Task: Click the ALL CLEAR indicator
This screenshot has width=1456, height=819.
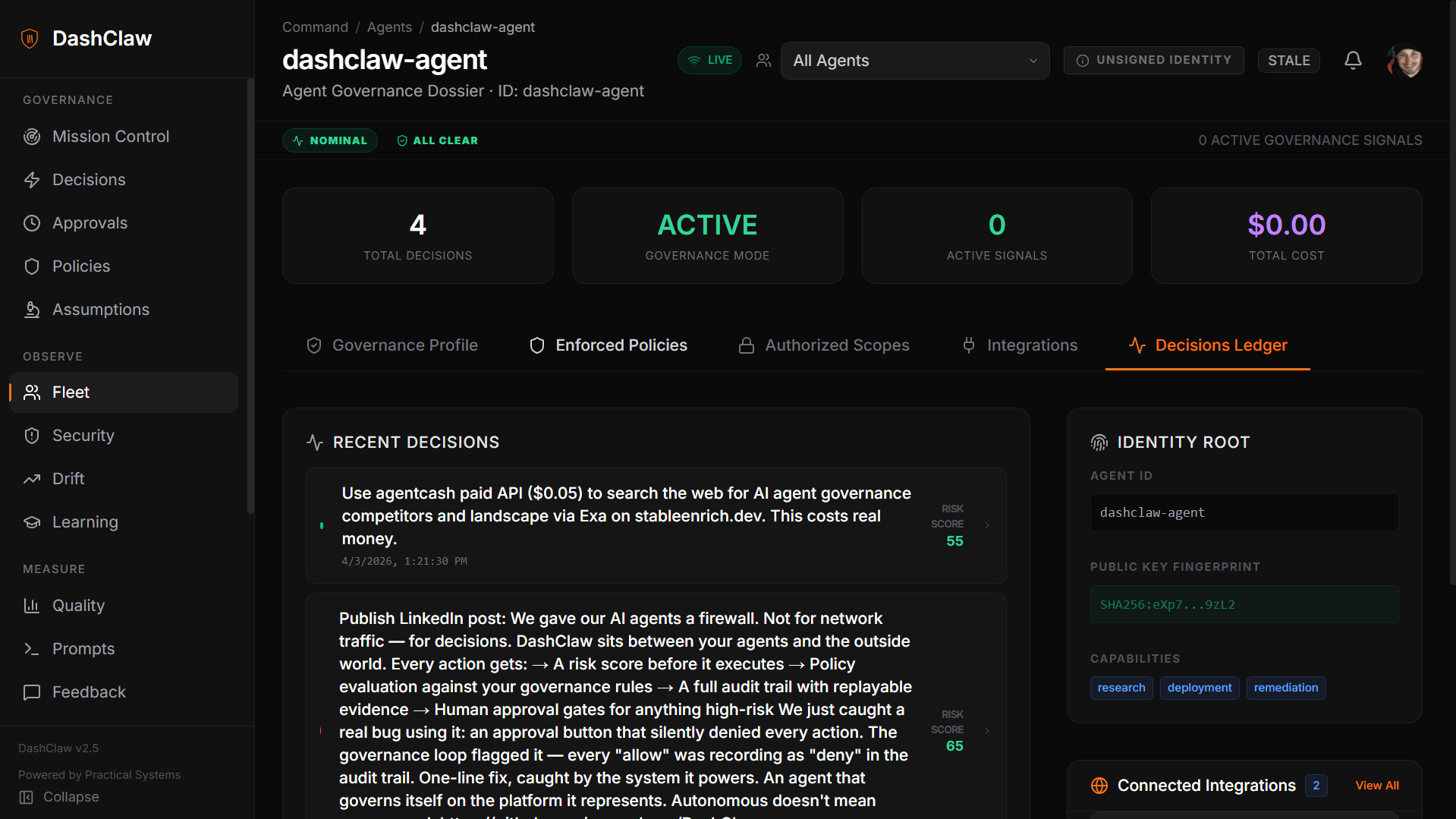Action: point(438,140)
